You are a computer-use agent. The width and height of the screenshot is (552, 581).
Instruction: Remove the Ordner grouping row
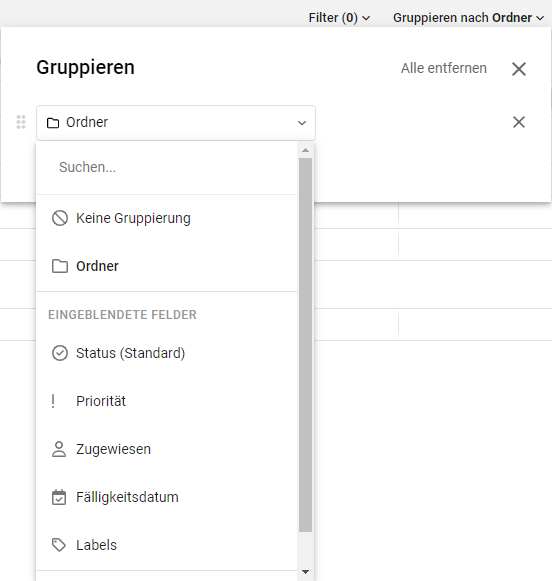[x=519, y=122]
